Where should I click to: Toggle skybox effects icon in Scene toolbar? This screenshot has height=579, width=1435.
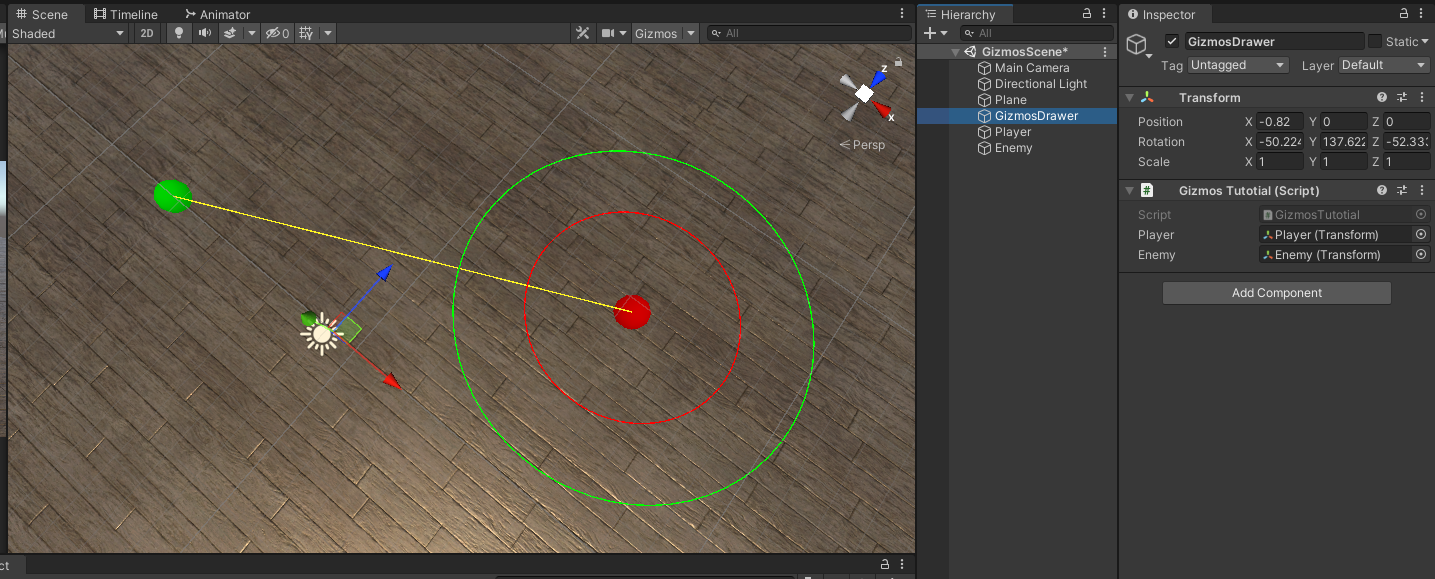point(231,33)
